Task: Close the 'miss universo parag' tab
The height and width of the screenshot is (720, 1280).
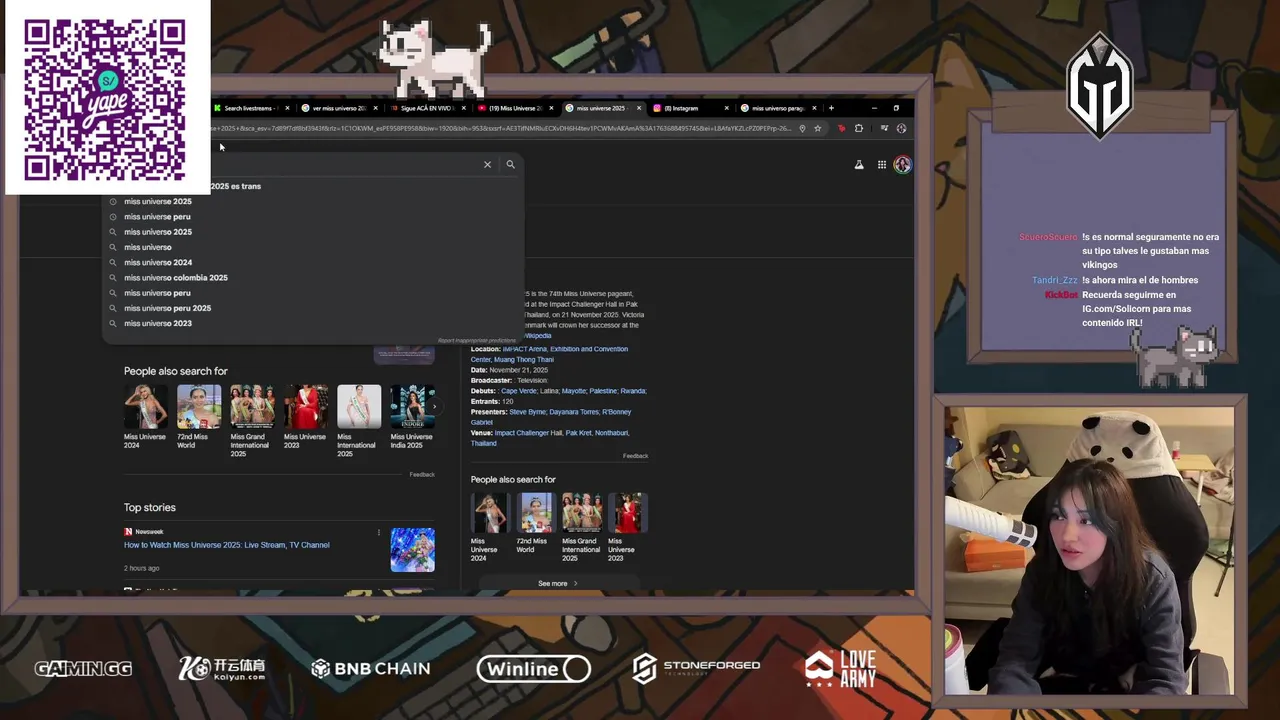Action: point(814,108)
